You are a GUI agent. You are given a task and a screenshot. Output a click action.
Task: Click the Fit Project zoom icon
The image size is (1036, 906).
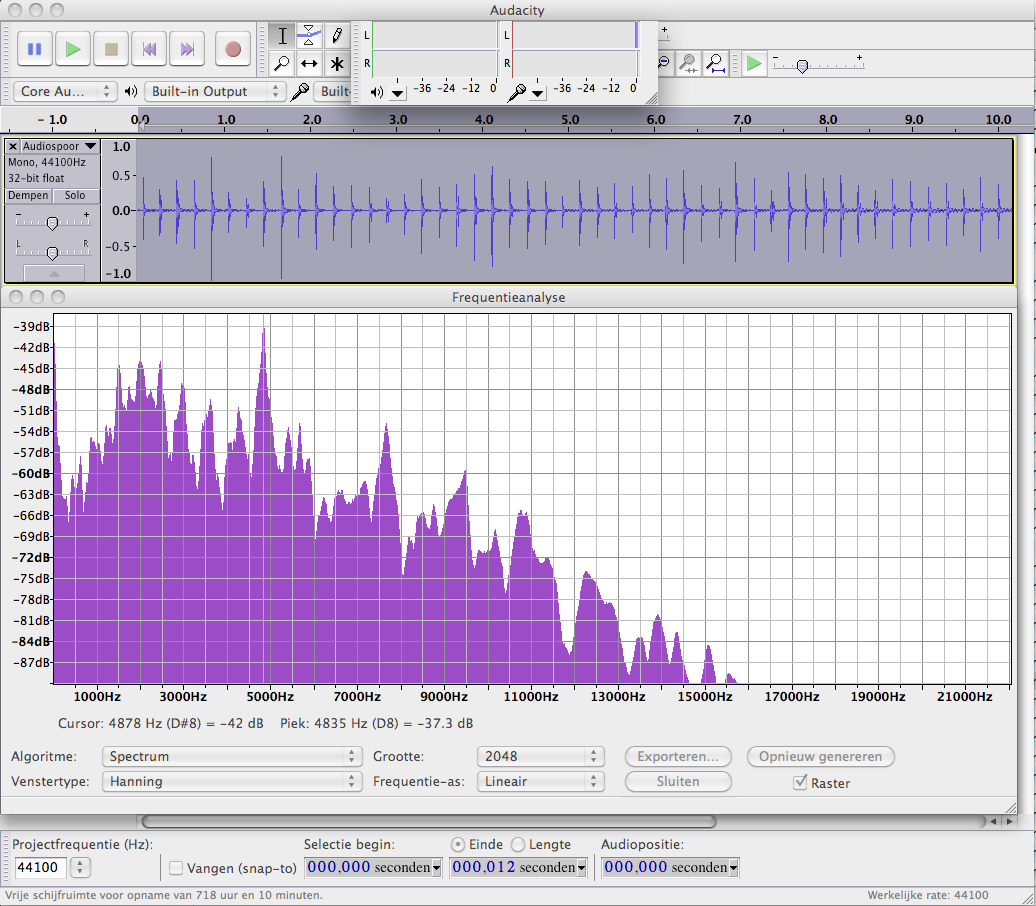click(715, 64)
